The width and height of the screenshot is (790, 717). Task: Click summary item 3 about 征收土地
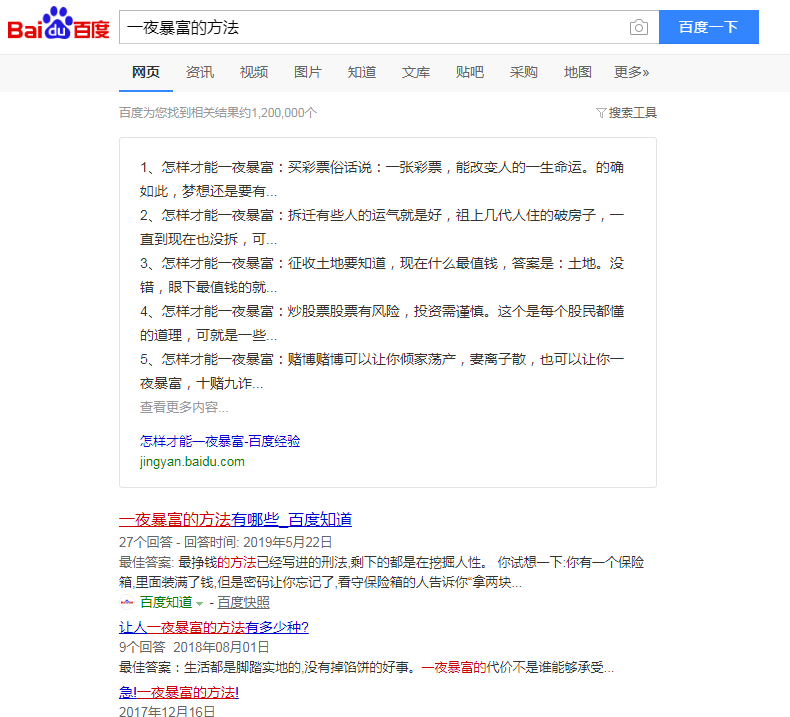(381, 275)
